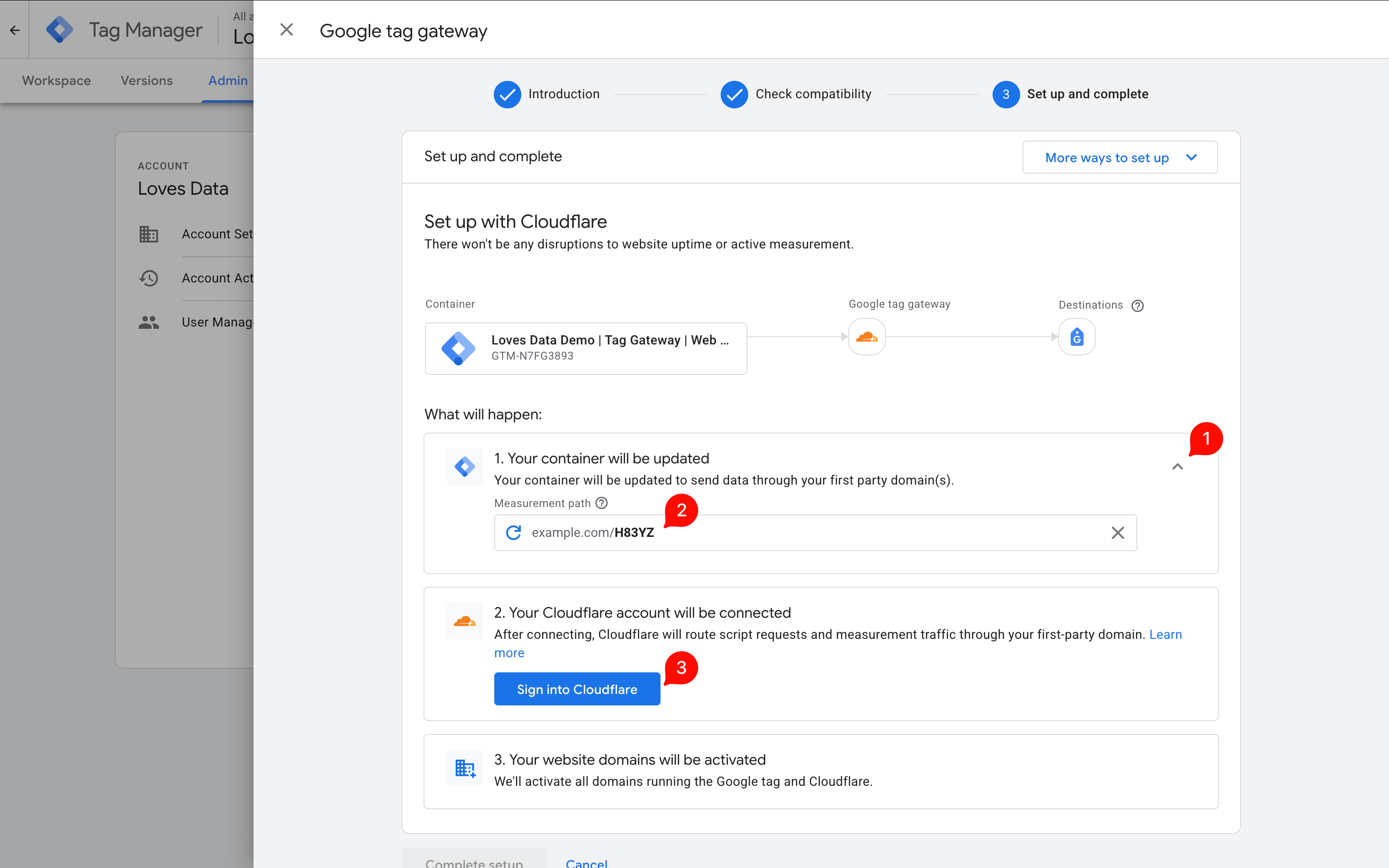
Task: Click the 'Your website domains will be activated' heading
Action: tap(630, 760)
